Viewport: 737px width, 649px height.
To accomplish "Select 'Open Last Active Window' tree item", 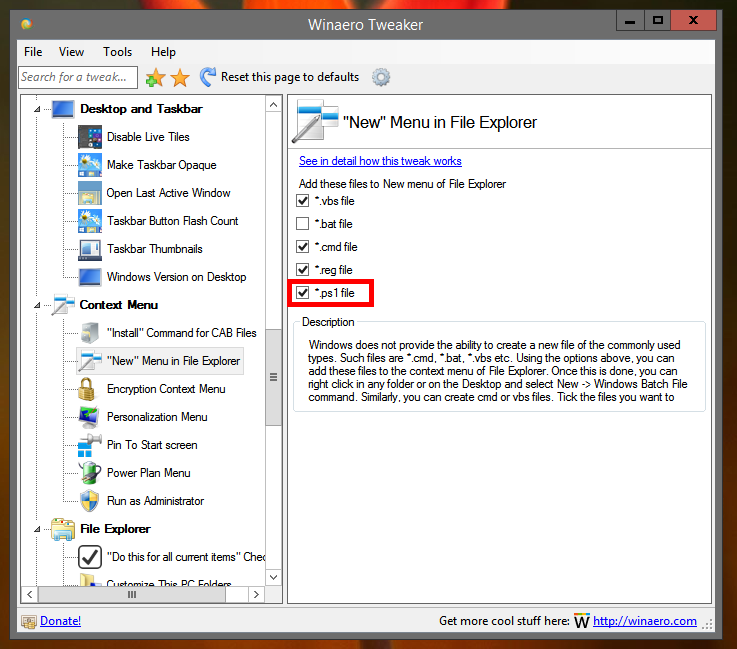I will [x=168, y=193].
